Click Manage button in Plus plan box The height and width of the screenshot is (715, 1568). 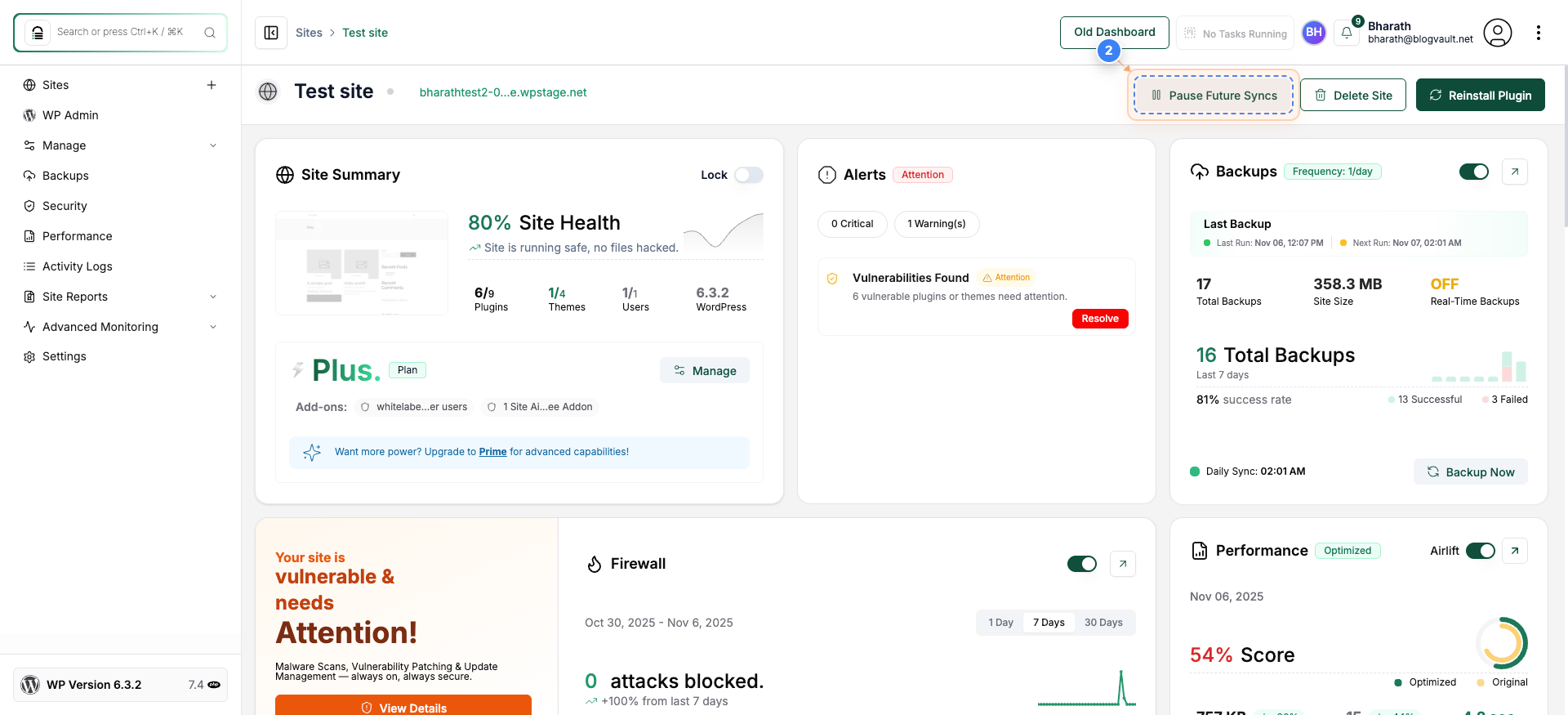point(705,370)
